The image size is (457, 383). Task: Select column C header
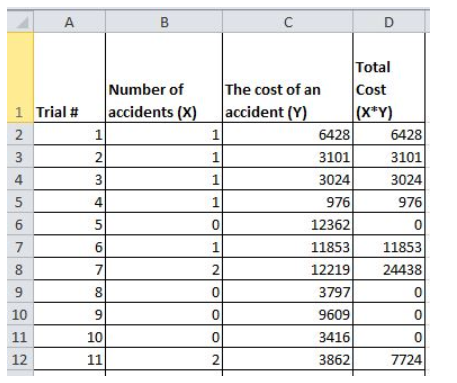[x=288, y=22]
